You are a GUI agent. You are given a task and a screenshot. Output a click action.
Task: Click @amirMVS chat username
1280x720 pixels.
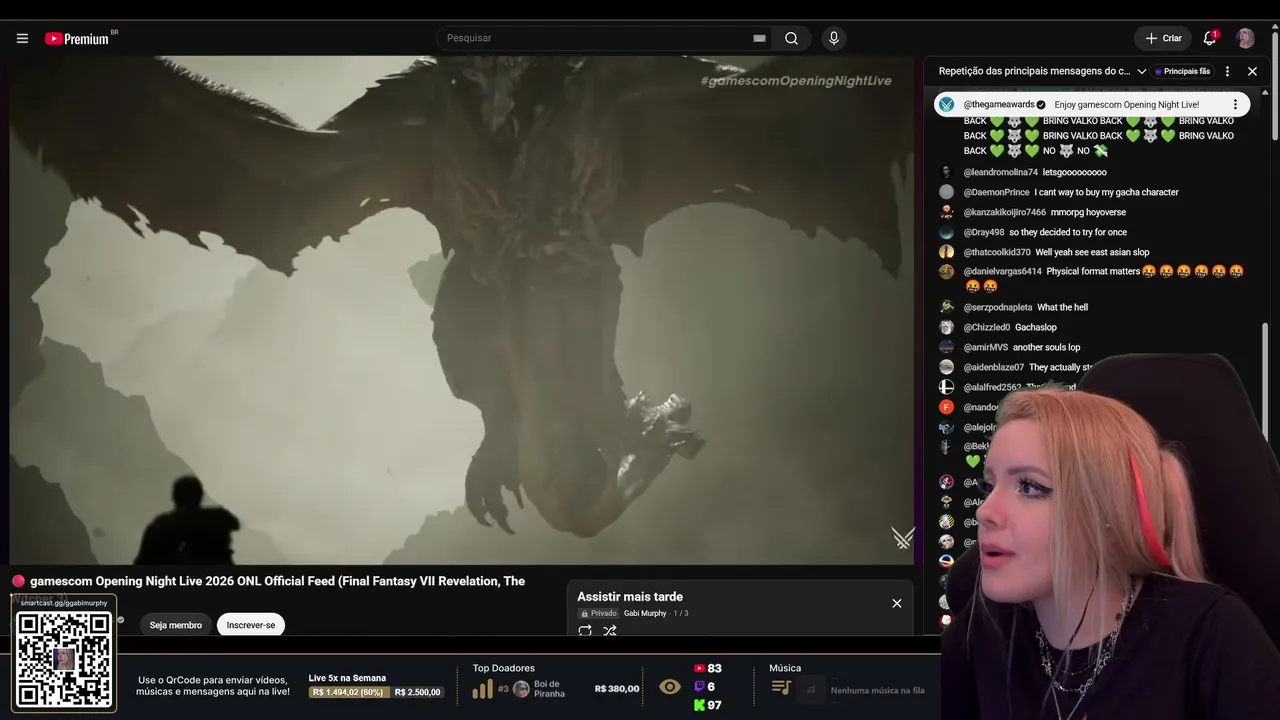986,347
